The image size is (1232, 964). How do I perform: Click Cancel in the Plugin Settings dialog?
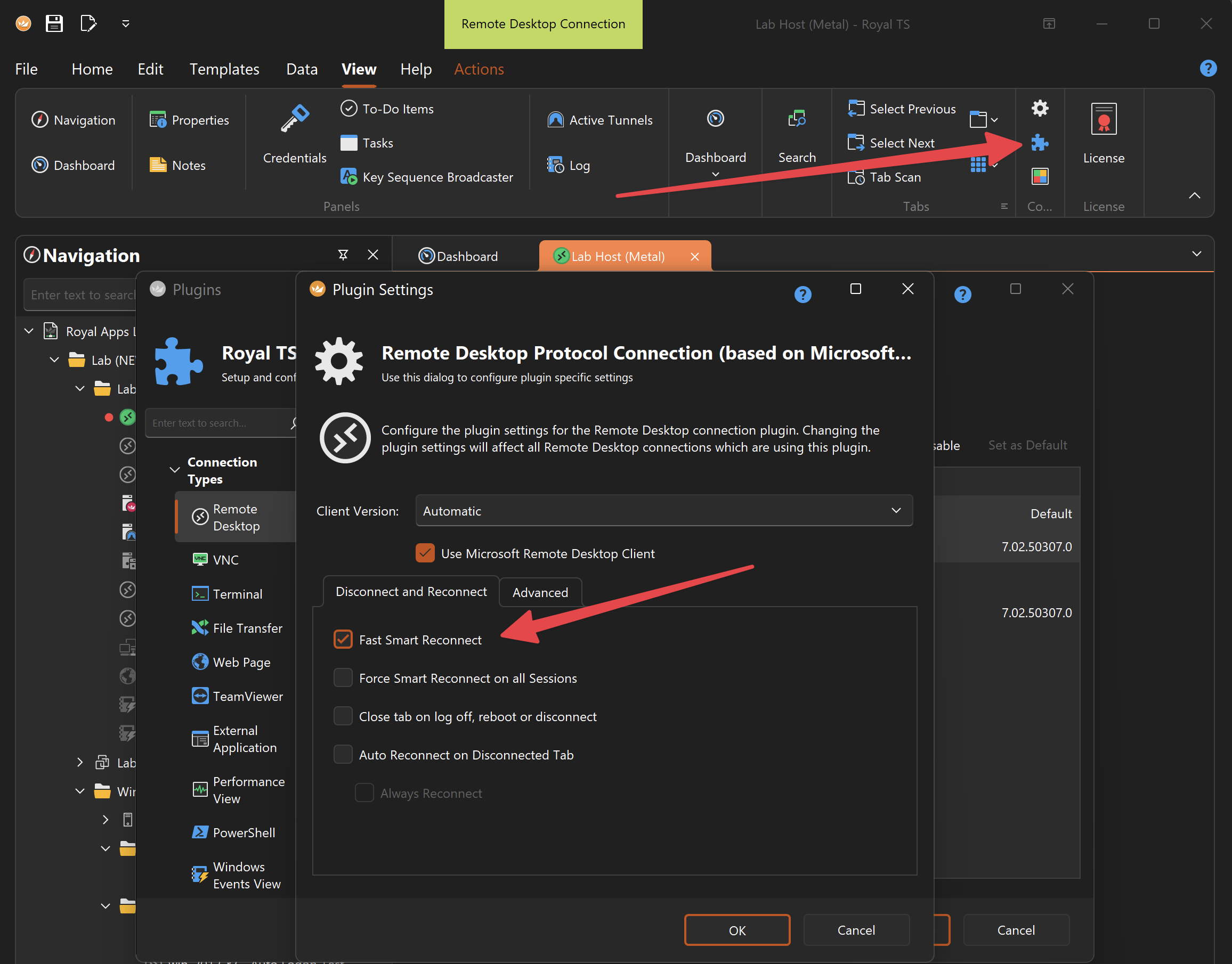click(856, 929)
